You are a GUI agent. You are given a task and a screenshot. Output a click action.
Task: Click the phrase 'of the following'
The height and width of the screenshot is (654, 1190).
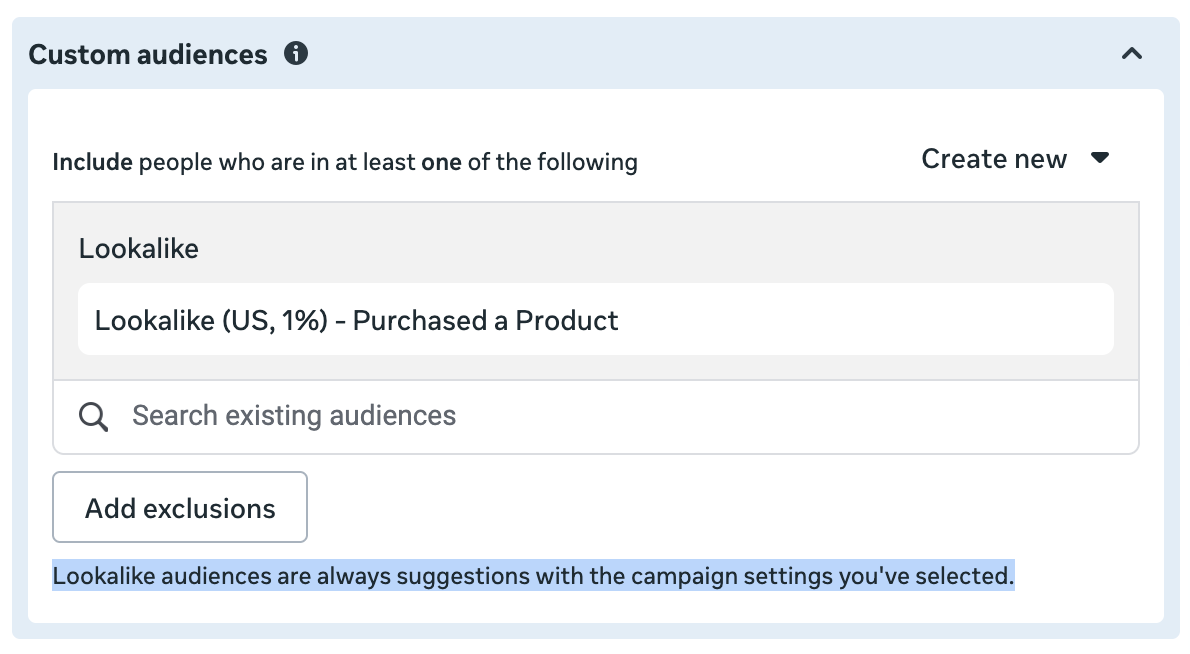(x=552, y=162)
